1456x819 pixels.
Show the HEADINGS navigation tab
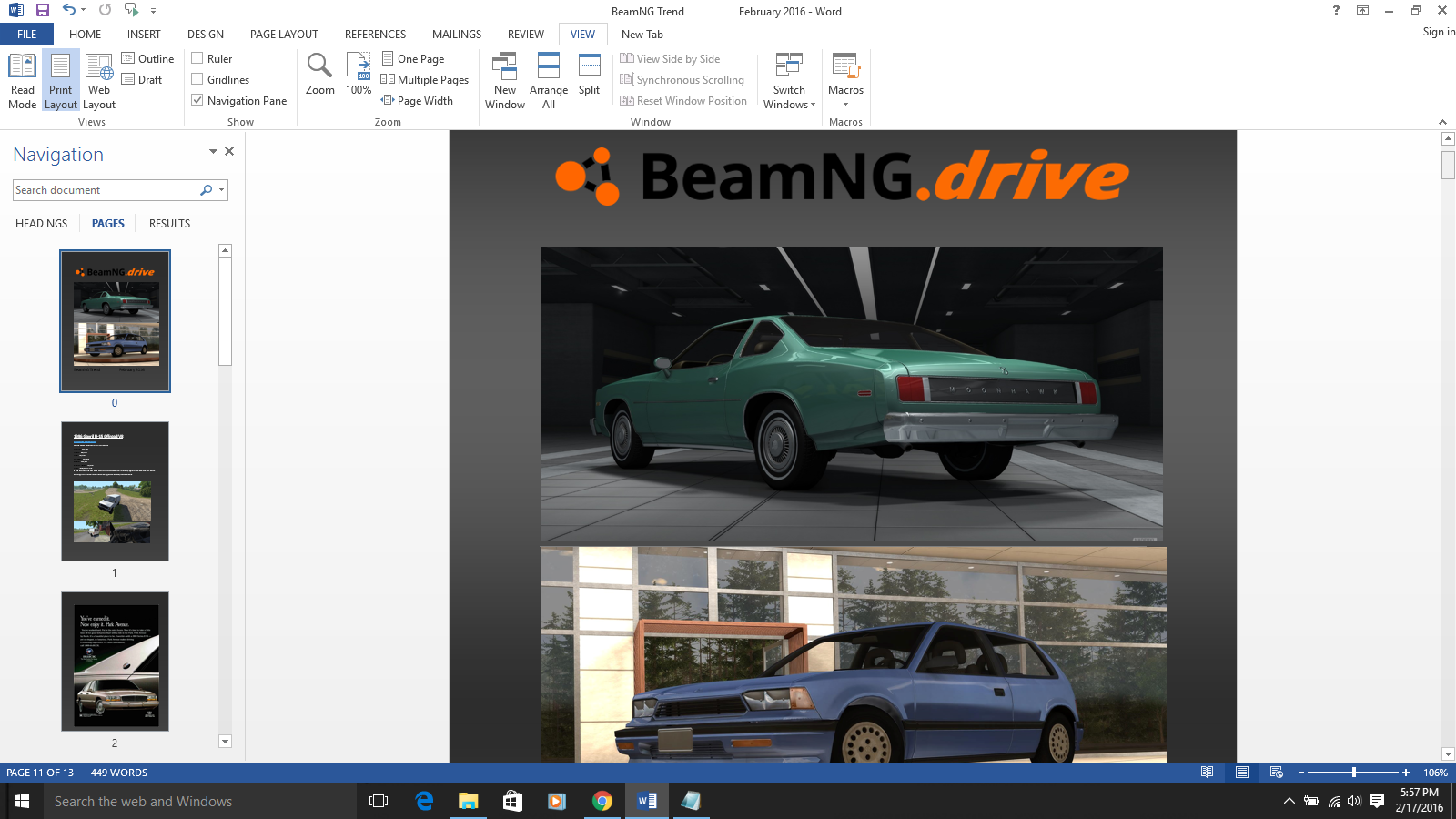click(42, 224)
